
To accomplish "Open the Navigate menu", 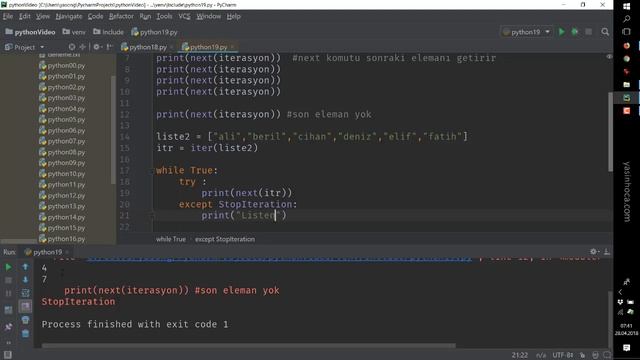I will click(x=69, y=16).
